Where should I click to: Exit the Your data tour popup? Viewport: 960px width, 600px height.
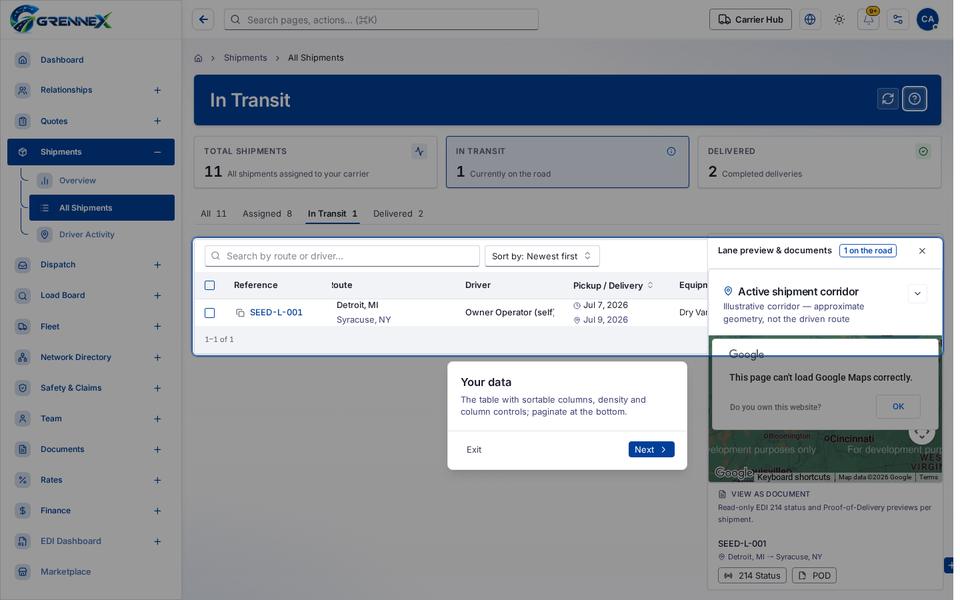pos(474,449)
